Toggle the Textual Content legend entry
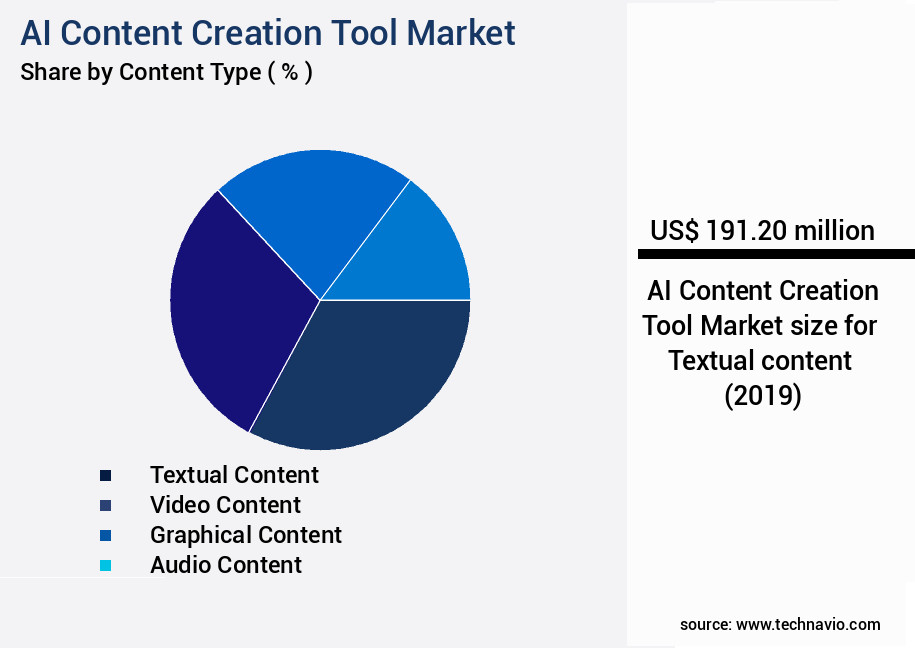 (x=234, y=474)
